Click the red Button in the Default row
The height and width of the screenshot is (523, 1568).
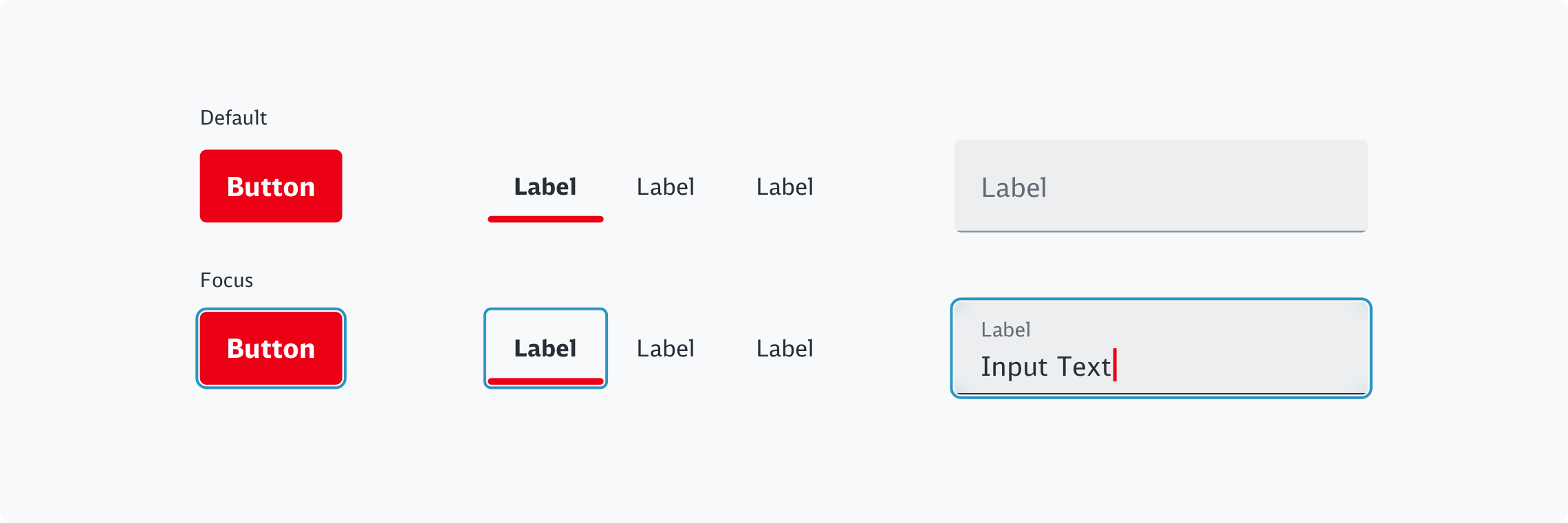point(271,186)
